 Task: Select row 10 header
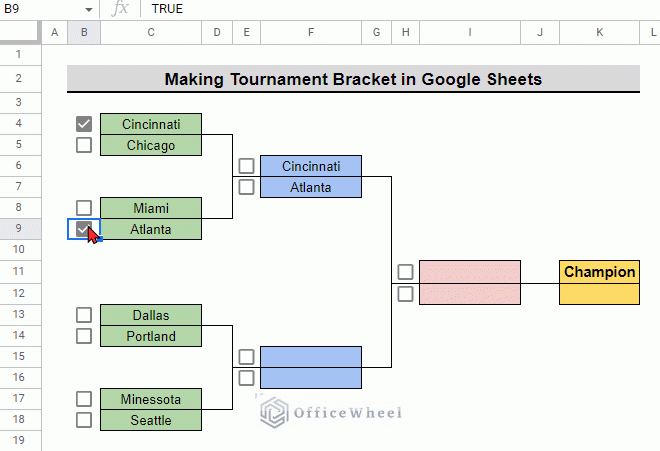pos(21,250)
